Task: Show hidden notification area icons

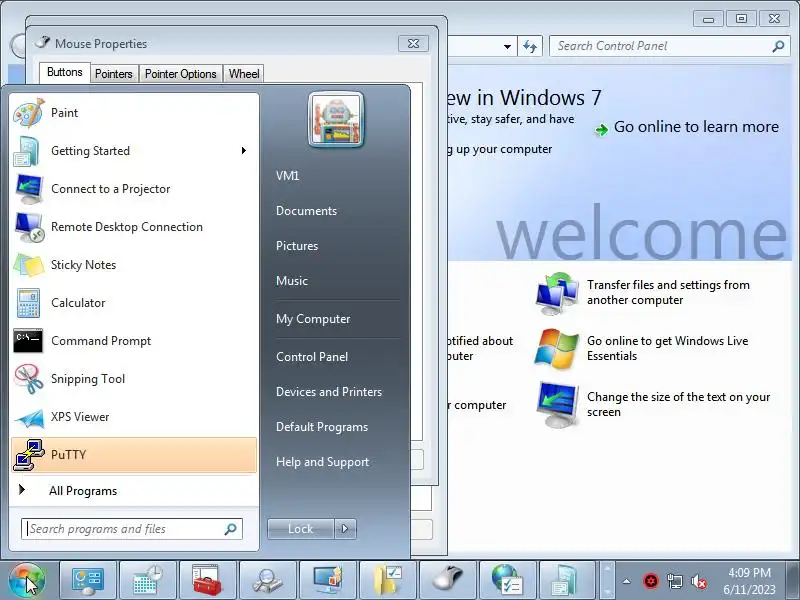Action: point(627,581)
